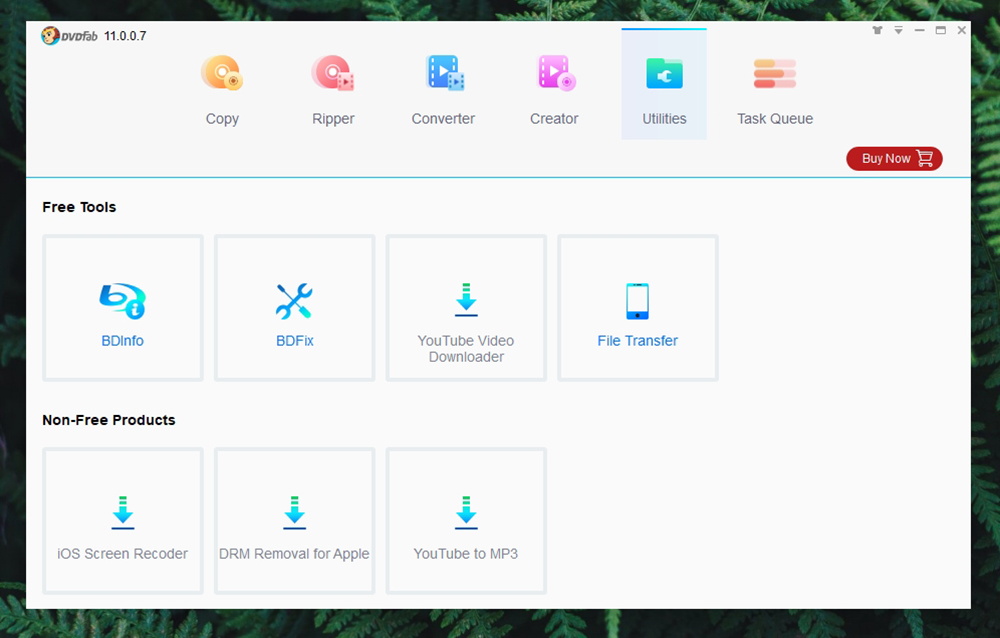Open the Ripper module icon
1000x638 pixels.
(x=333, y=73)
